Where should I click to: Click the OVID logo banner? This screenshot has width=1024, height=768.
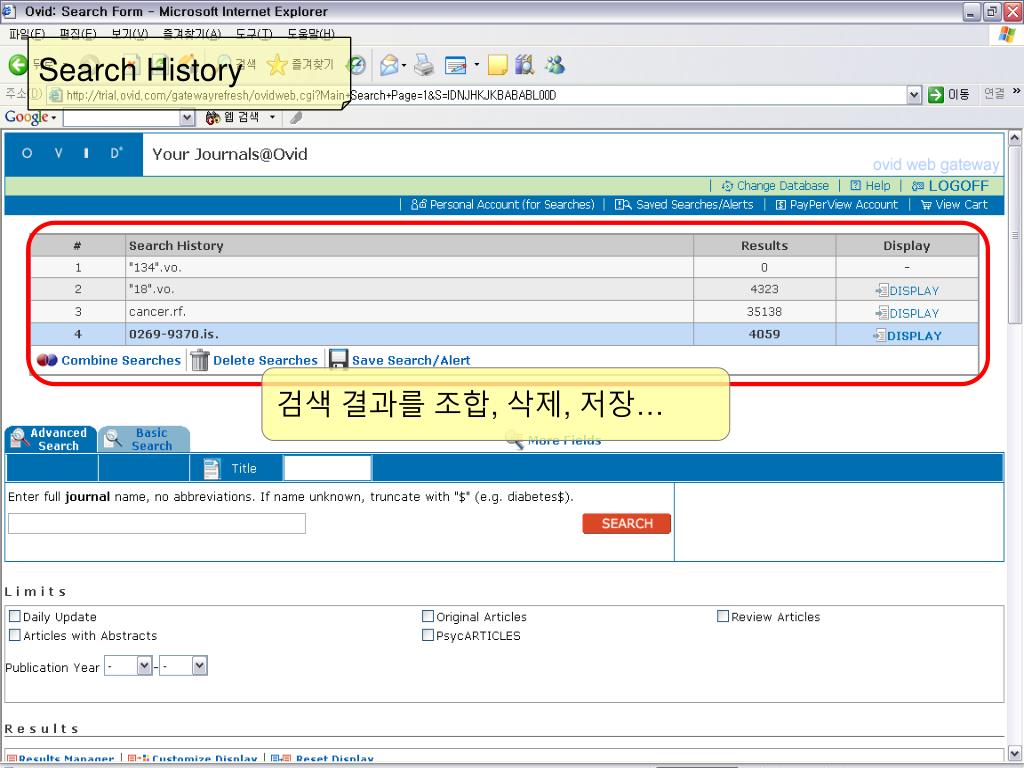73,154
